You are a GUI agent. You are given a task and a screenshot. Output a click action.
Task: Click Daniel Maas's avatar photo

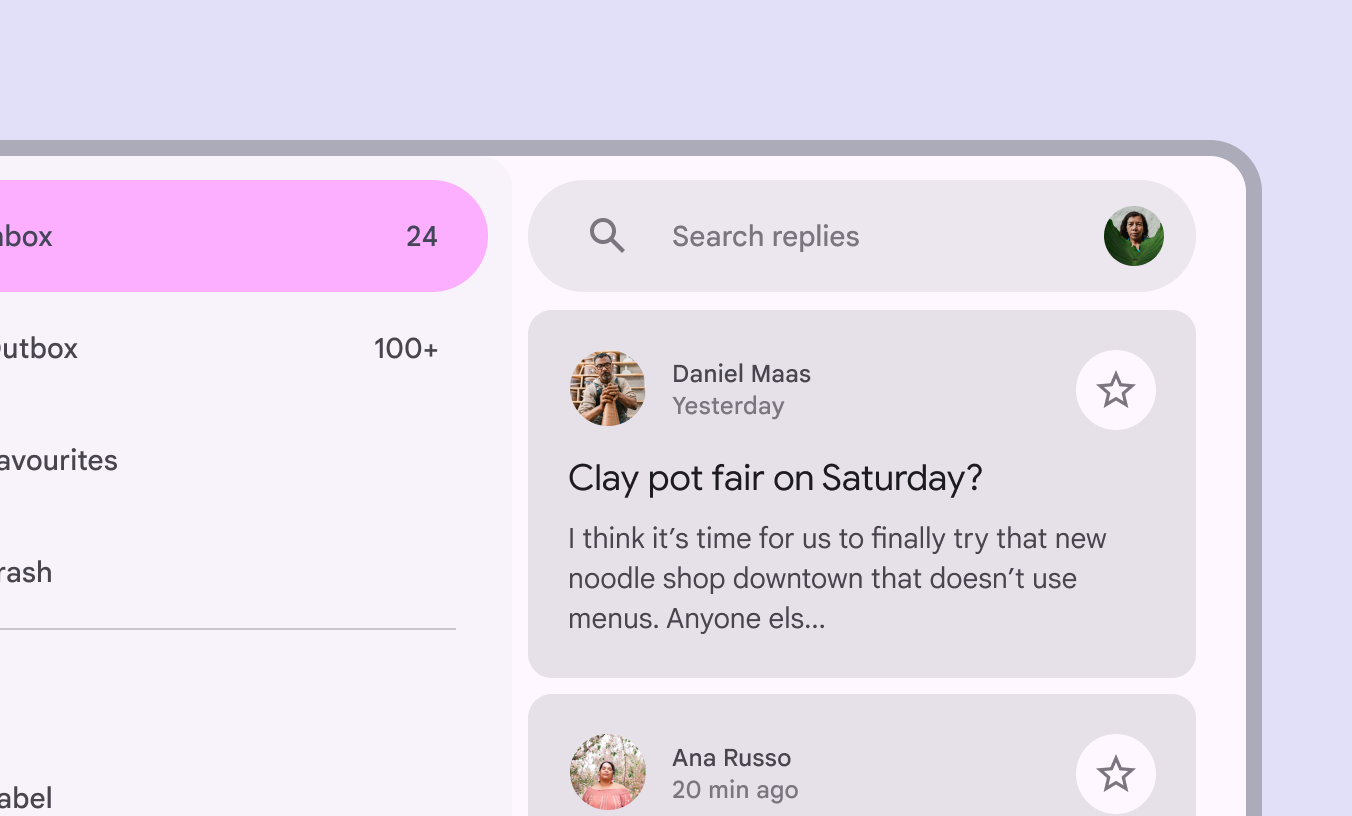608,388
